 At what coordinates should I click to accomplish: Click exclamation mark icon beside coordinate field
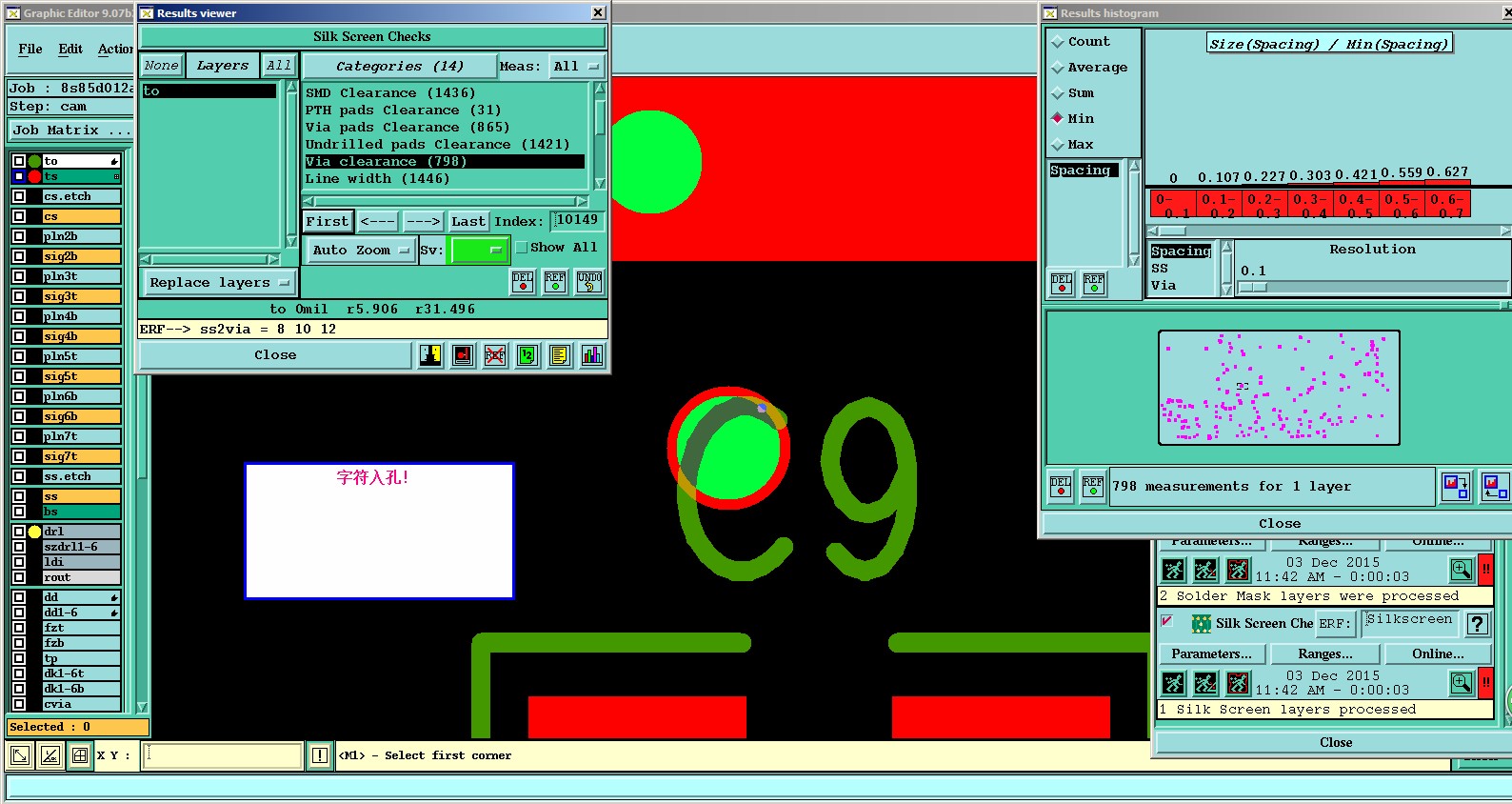point(320,755)
